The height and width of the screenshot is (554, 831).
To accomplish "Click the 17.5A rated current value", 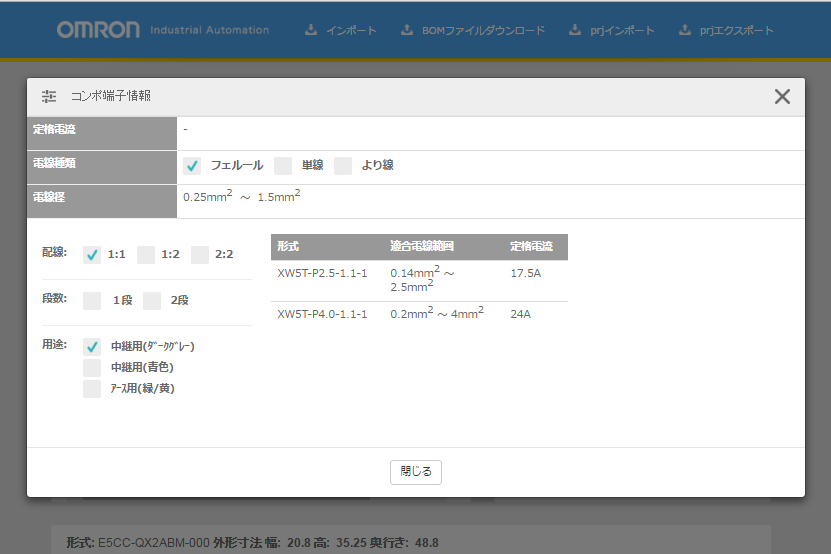I will pos(526,274).
